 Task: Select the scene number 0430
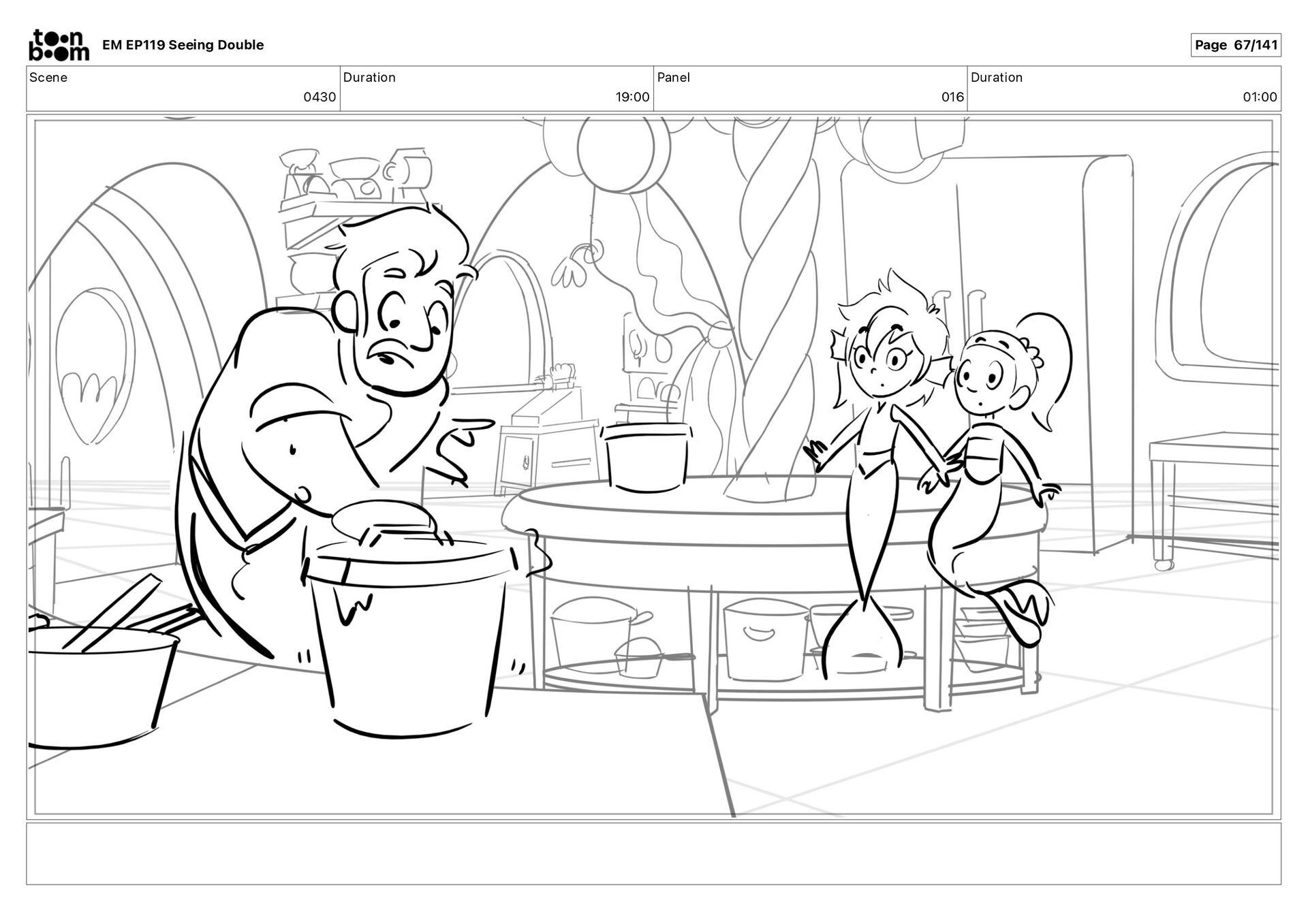tap(320, 97)
